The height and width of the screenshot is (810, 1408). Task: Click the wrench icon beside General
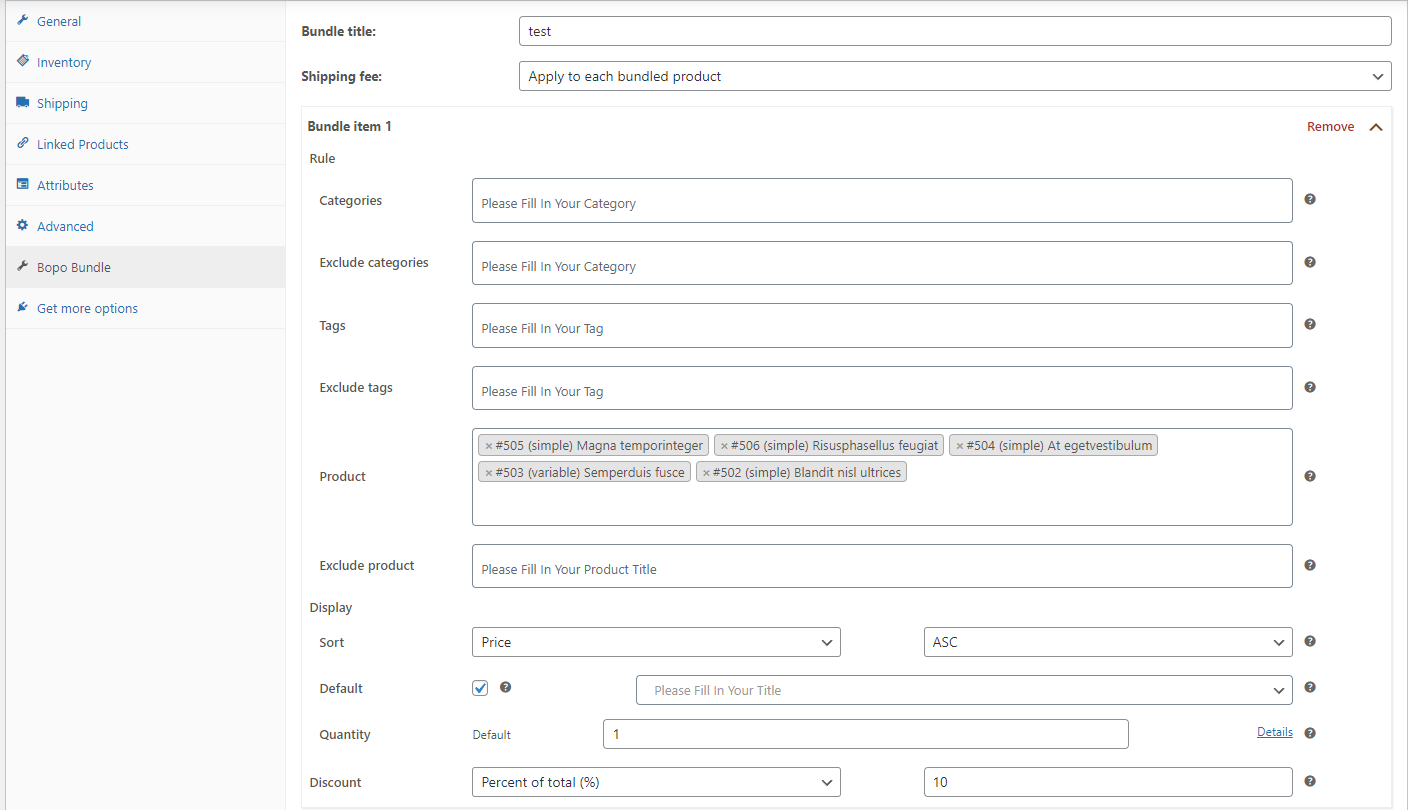click(x=23, y=20)
